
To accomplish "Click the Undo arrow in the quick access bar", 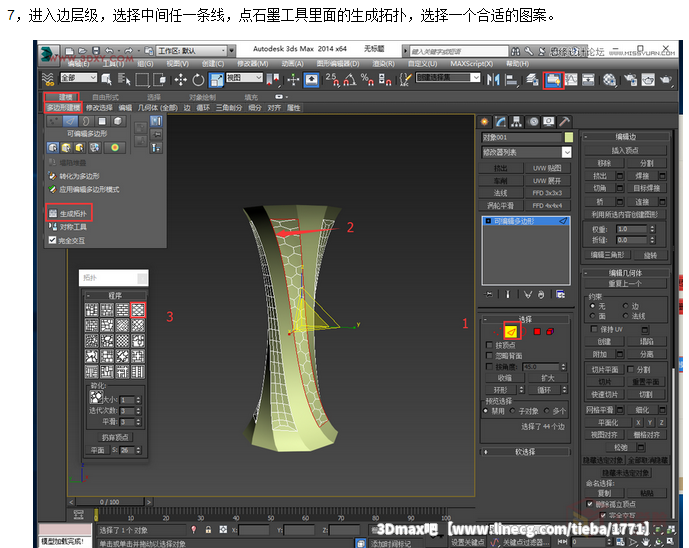I will pos(109,51).
